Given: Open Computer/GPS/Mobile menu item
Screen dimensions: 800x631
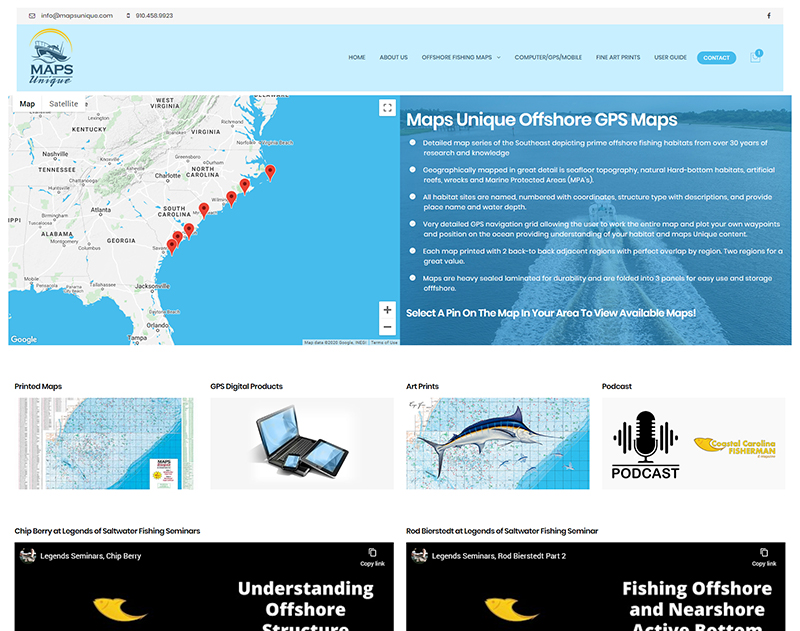Looking at the screenshot, I should (548, 58).
